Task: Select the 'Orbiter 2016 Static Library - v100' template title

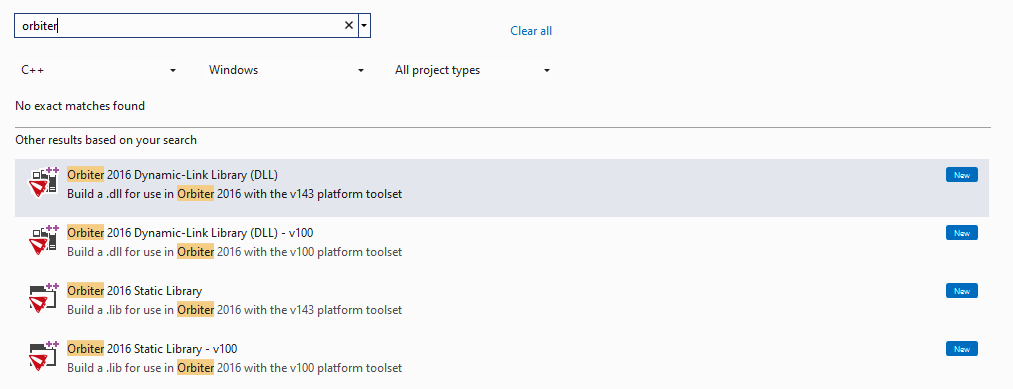Action: [152, 349]
